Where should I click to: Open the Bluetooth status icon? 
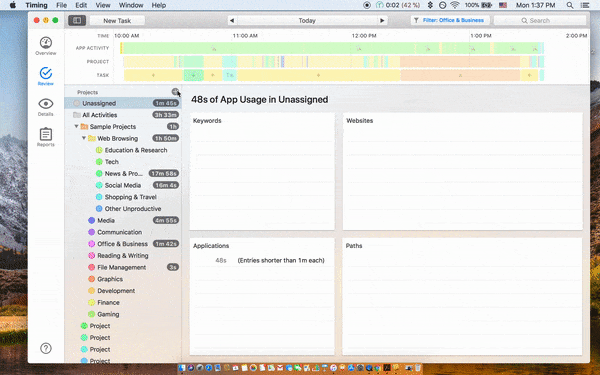point(430,5)
